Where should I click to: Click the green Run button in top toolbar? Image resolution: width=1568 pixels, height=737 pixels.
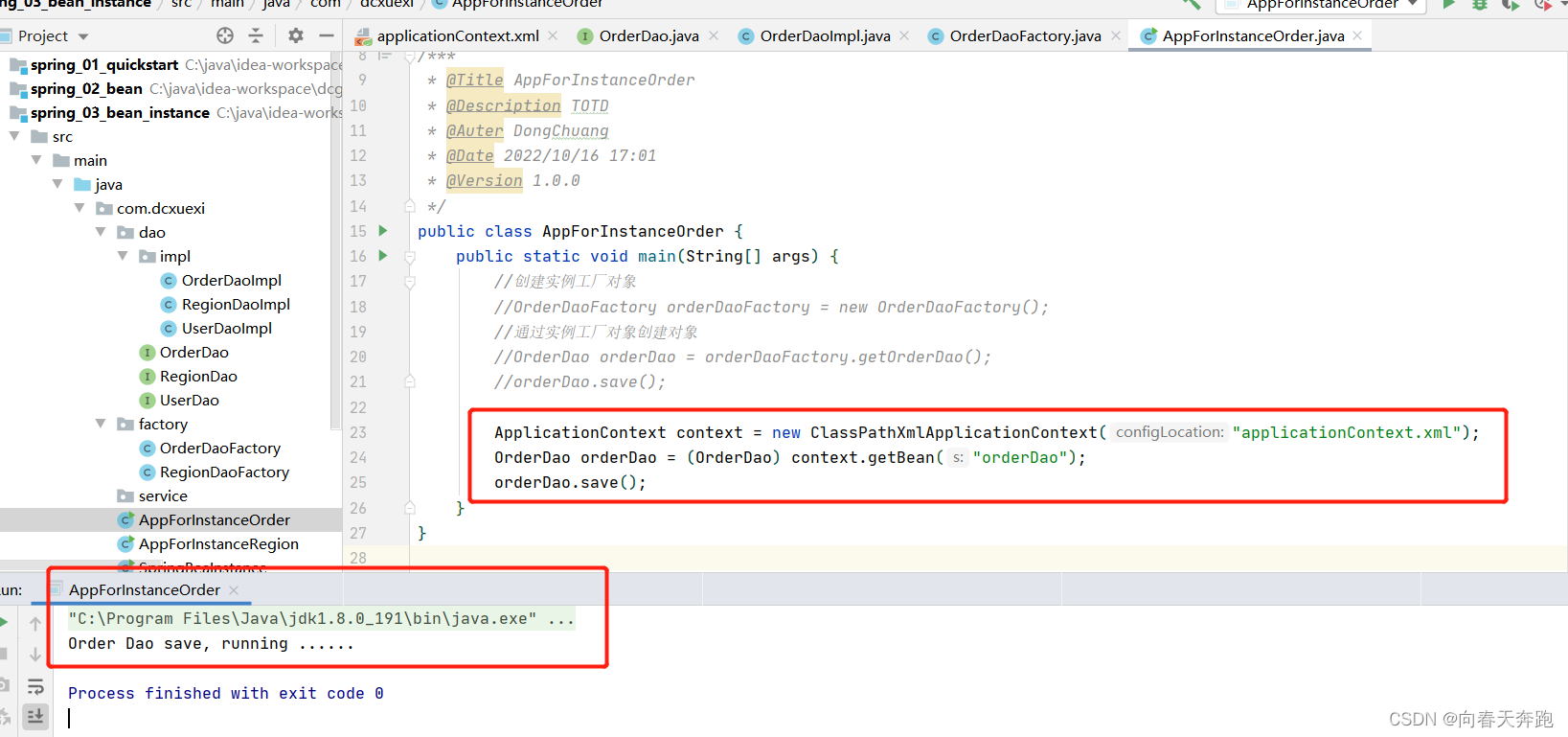tap(1449, 5)
